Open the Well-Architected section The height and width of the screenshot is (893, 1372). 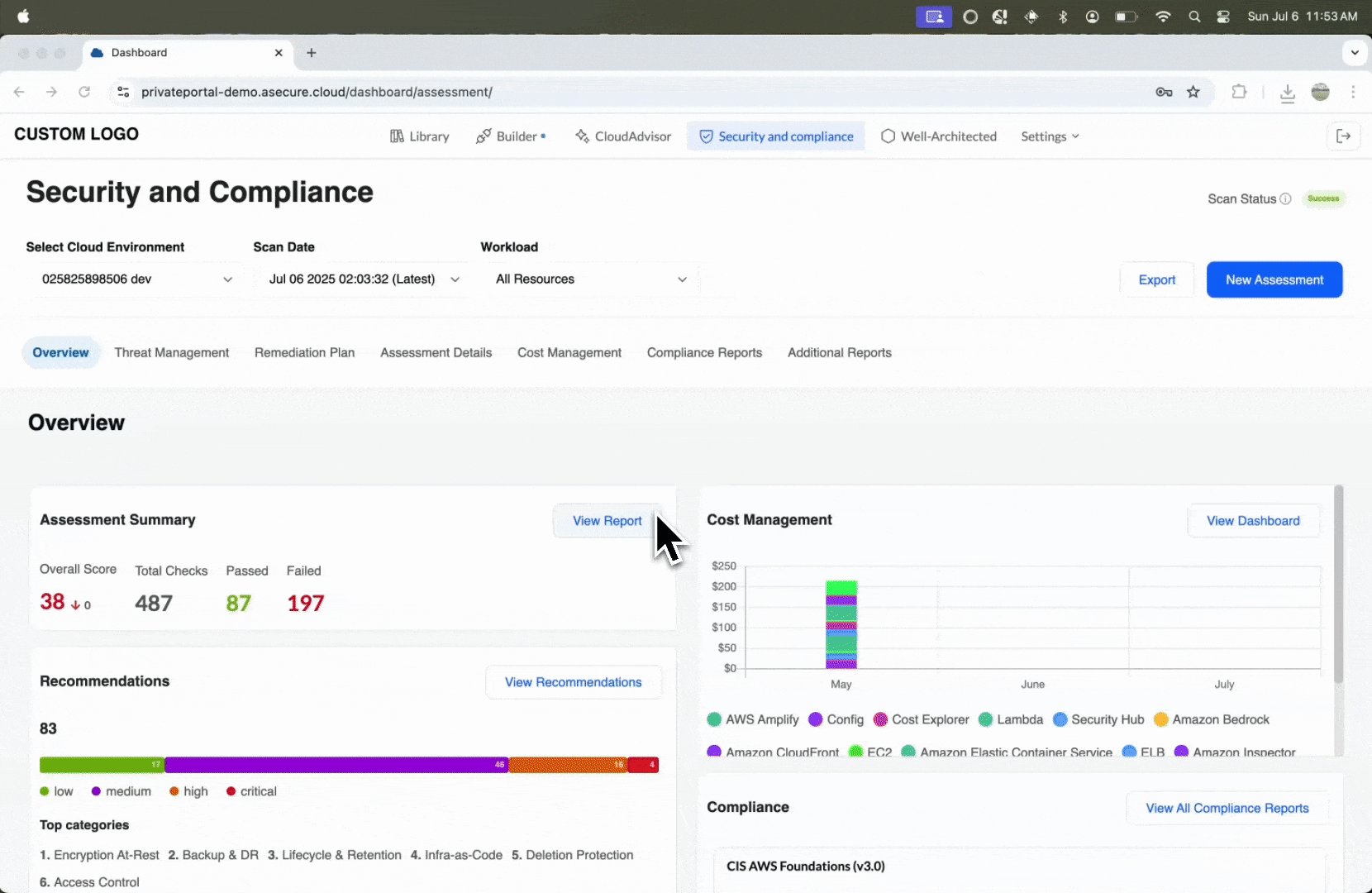point(938,136)
